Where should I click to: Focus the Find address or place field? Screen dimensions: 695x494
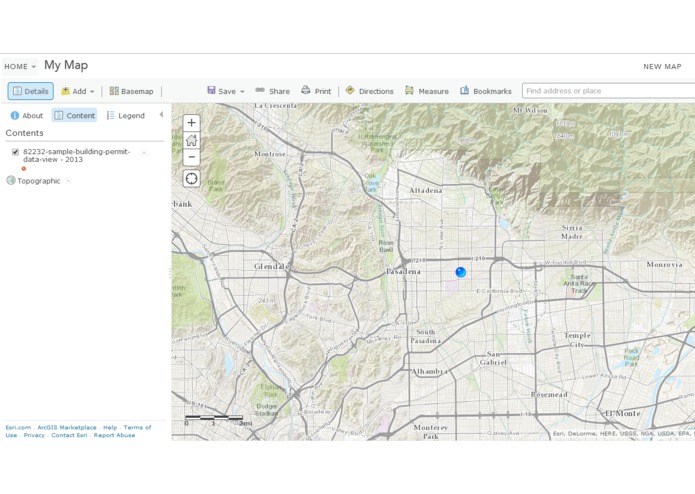coord(609,91)
